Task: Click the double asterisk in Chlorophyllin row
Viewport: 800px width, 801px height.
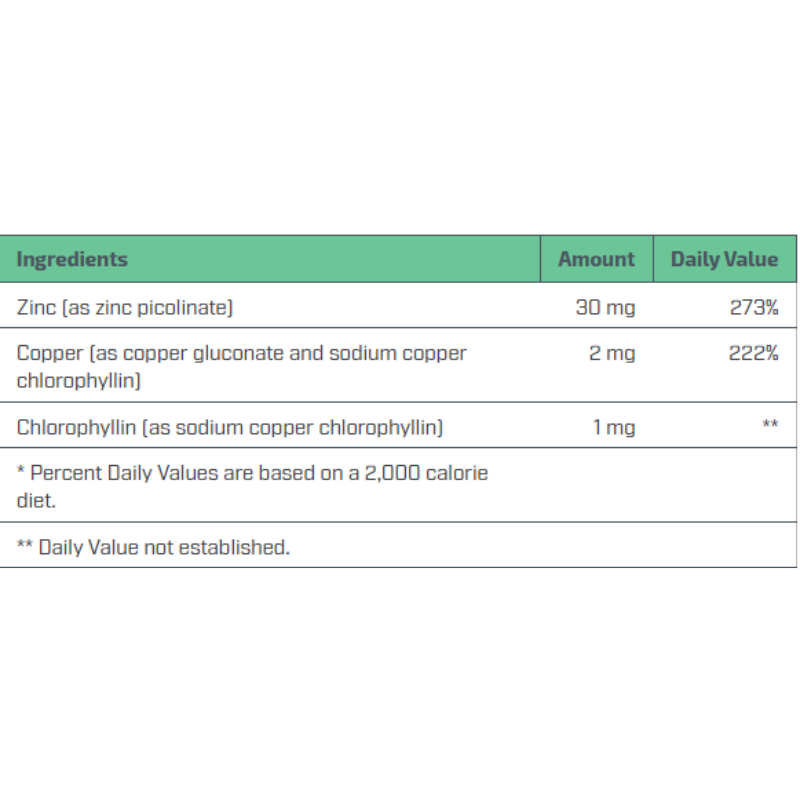Action: pyautogui.click(x=770, y=424)
